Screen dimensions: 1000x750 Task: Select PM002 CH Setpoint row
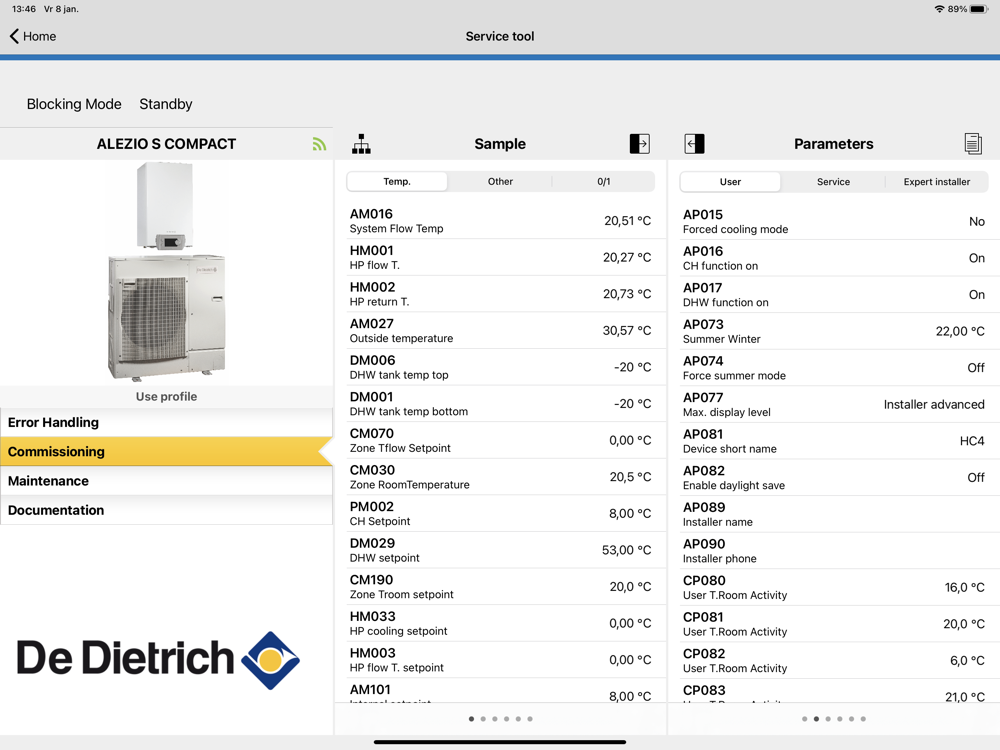pyautogui.click(x=501, y=513)
